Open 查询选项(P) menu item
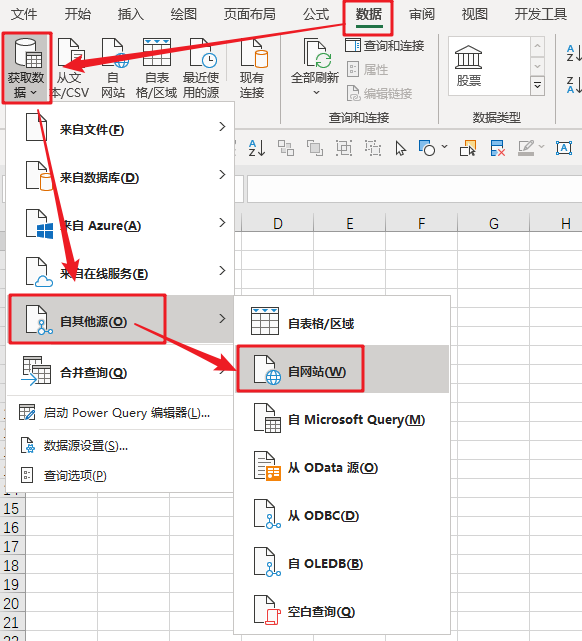Viewport: 582px width, 641px height. pyautogui.click(x=121, y=475)
